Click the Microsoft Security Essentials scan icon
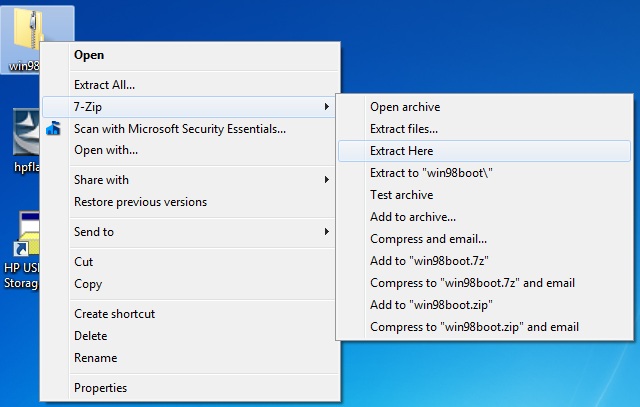This screenshot has height=407, width=640. (53, 129)
